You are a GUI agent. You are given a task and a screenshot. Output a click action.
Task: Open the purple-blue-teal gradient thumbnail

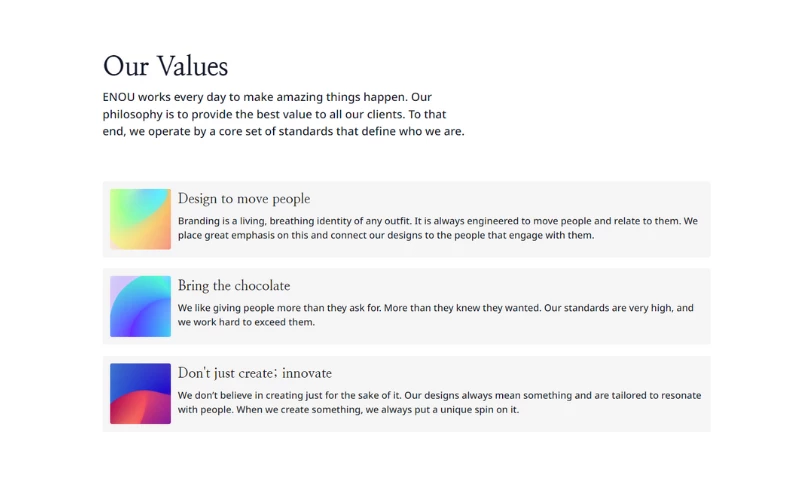140,306
